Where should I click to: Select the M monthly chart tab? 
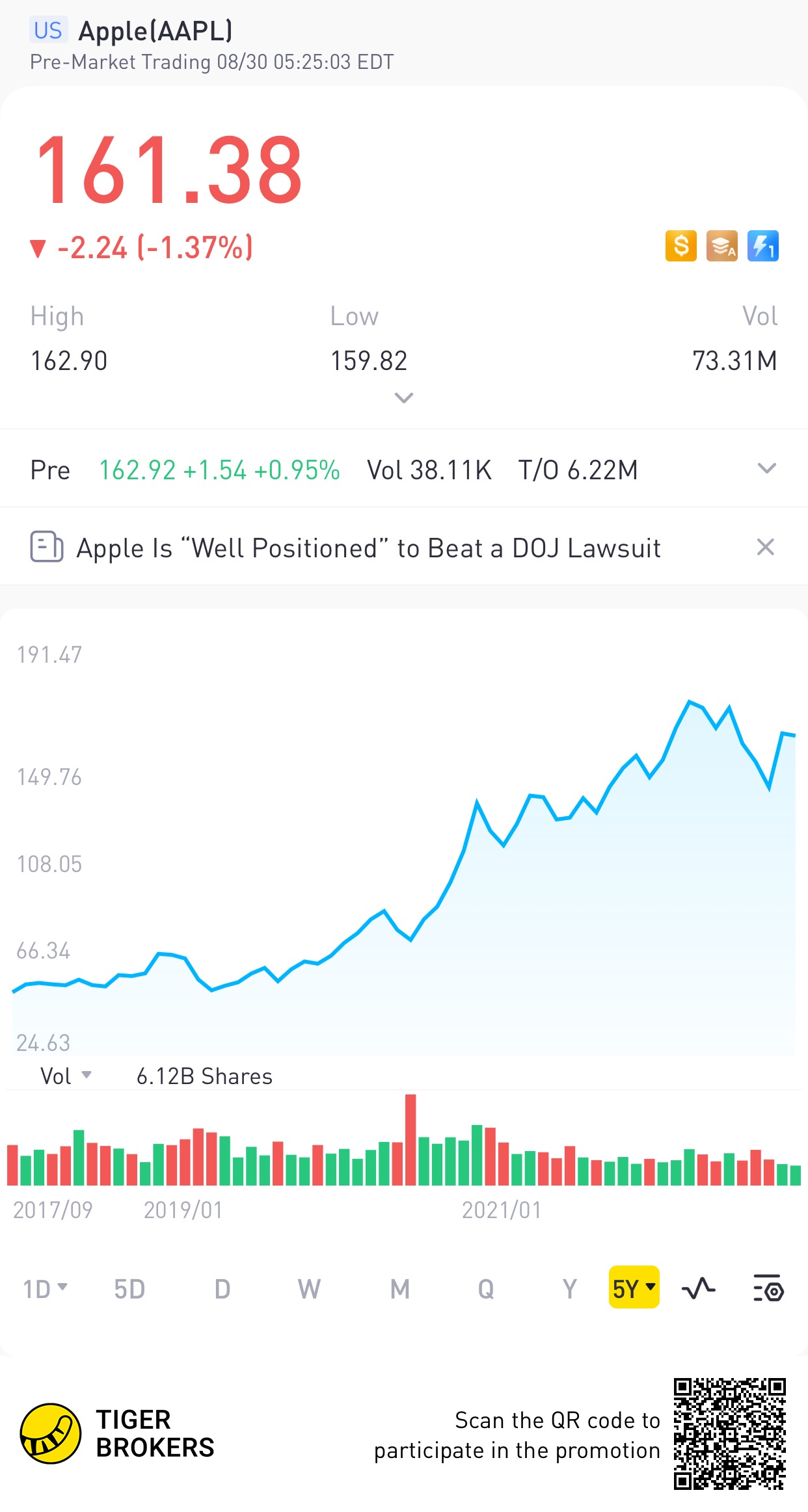pyautogui.click(x=400, y=1288)
